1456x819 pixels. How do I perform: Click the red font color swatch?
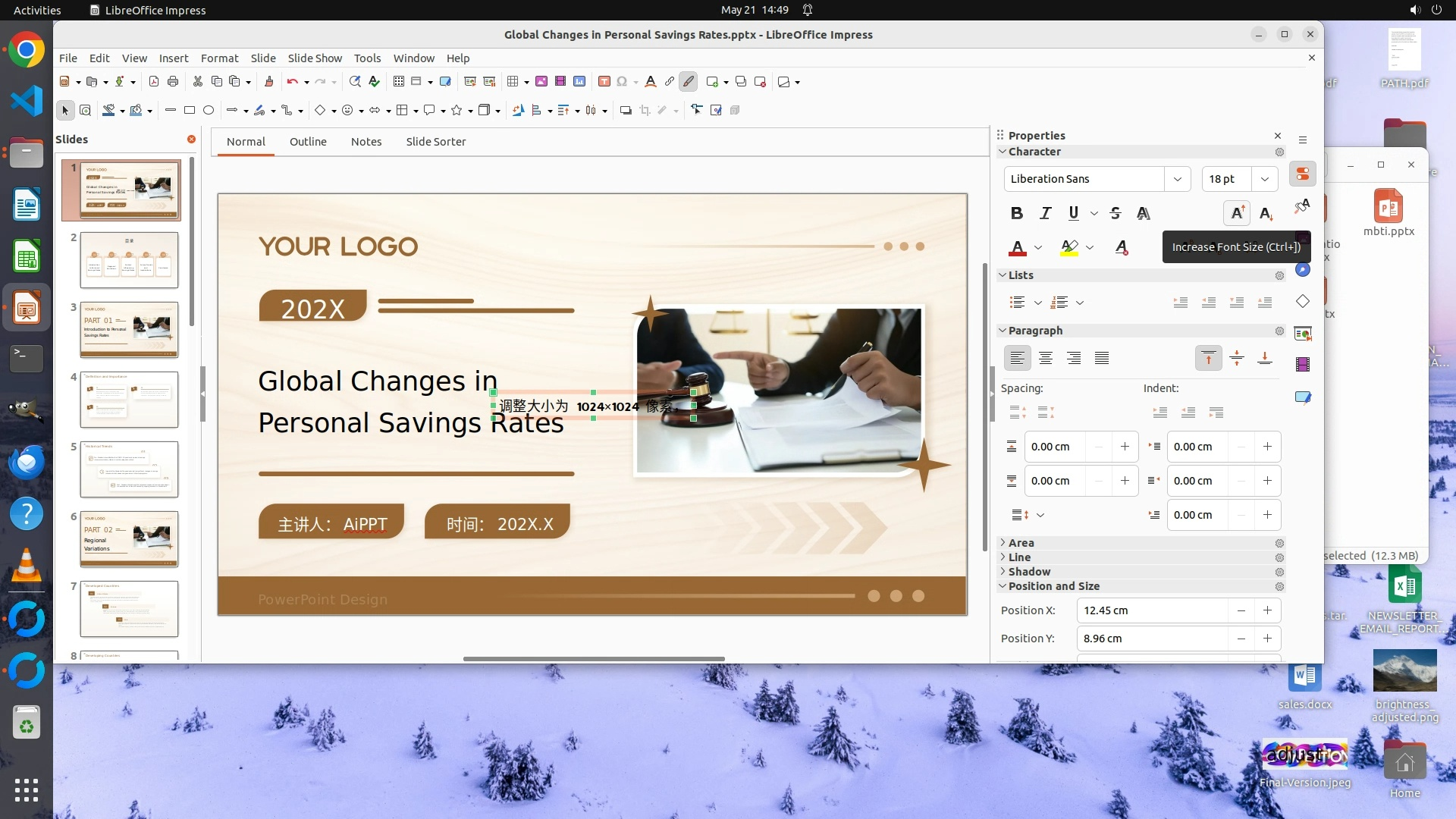tap(1018, 248)
